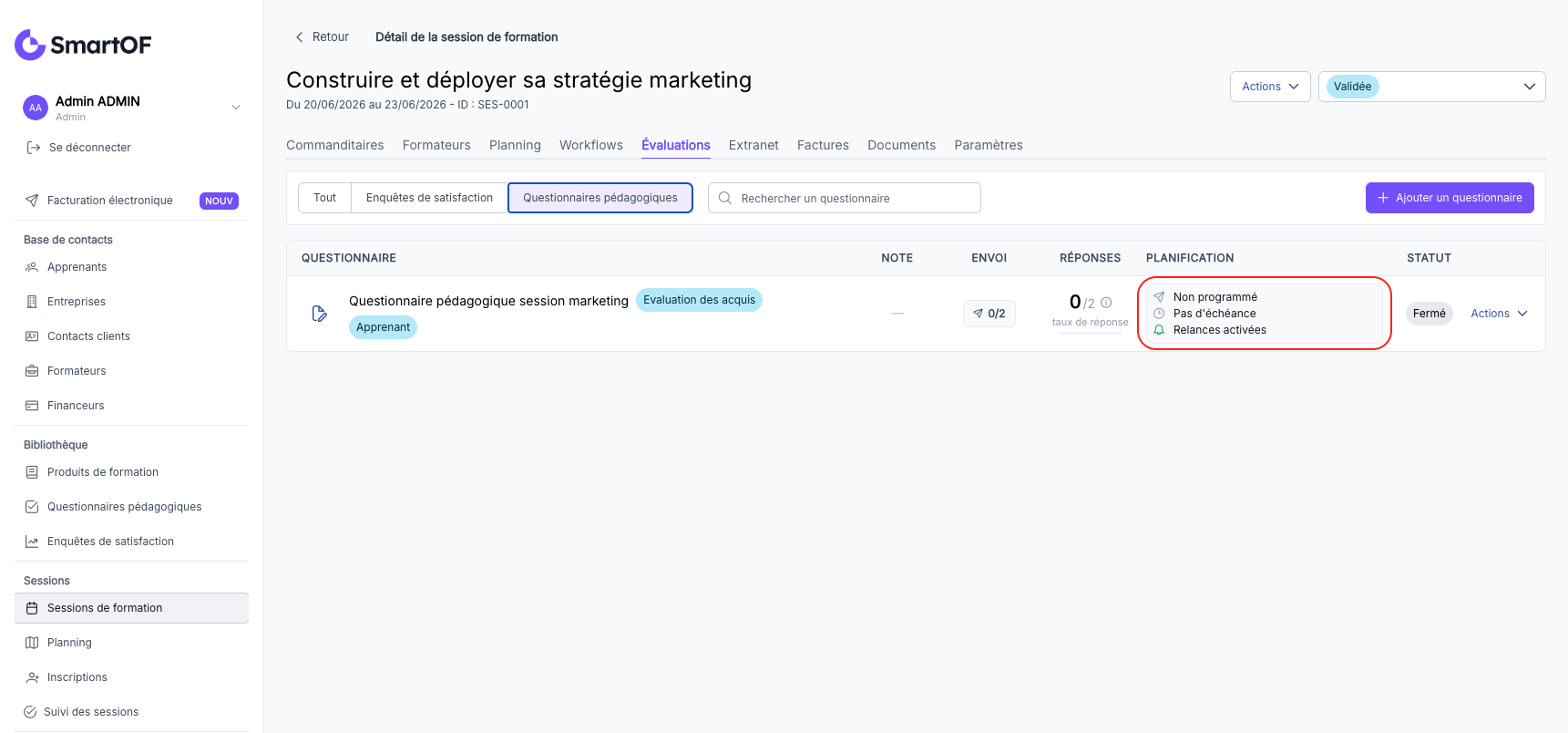The width and height of the screenshot is (1568, 733).
Task: Click the SmartOF logo icon
Action: (x=30, y=45)
